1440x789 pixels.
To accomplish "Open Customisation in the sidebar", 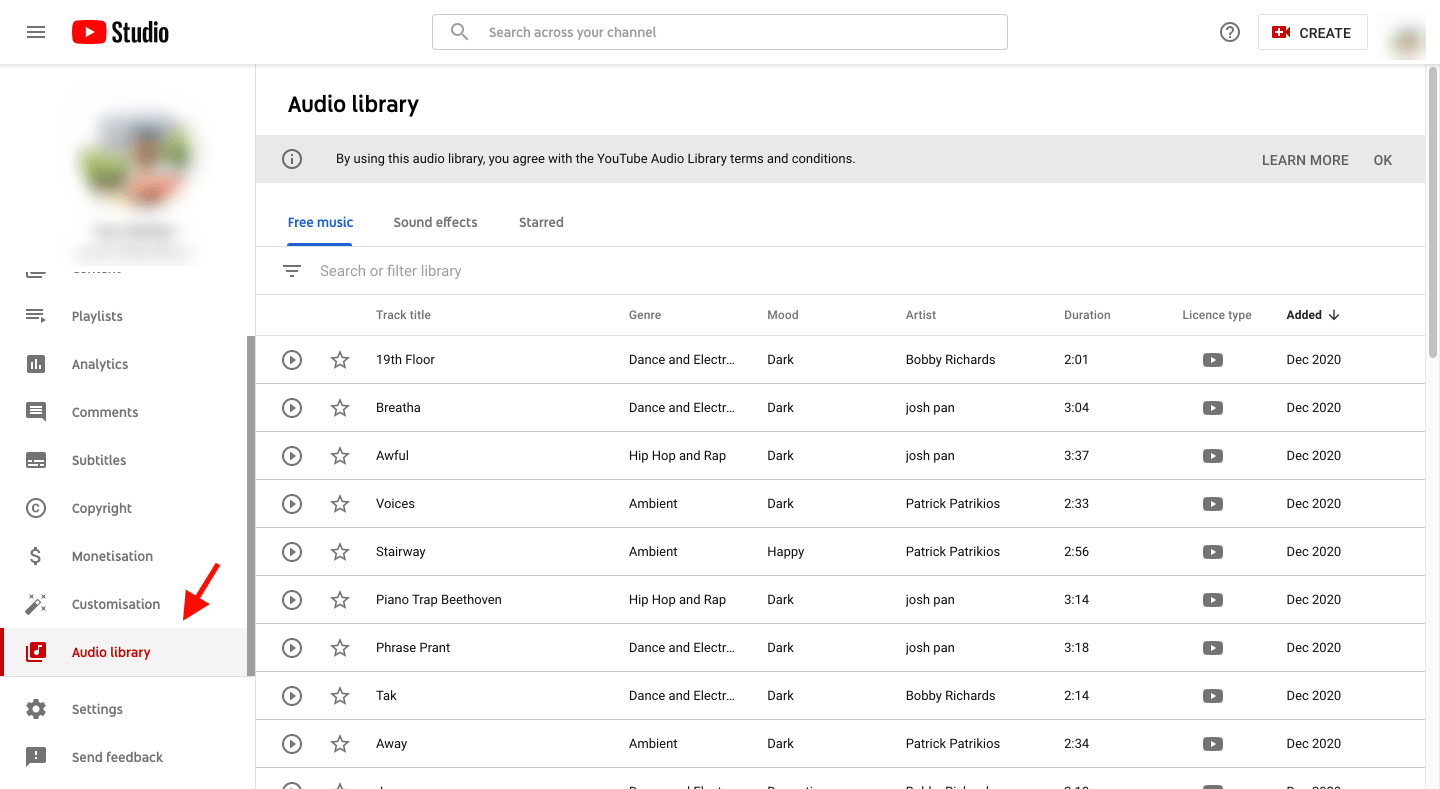I will [115, 604].
